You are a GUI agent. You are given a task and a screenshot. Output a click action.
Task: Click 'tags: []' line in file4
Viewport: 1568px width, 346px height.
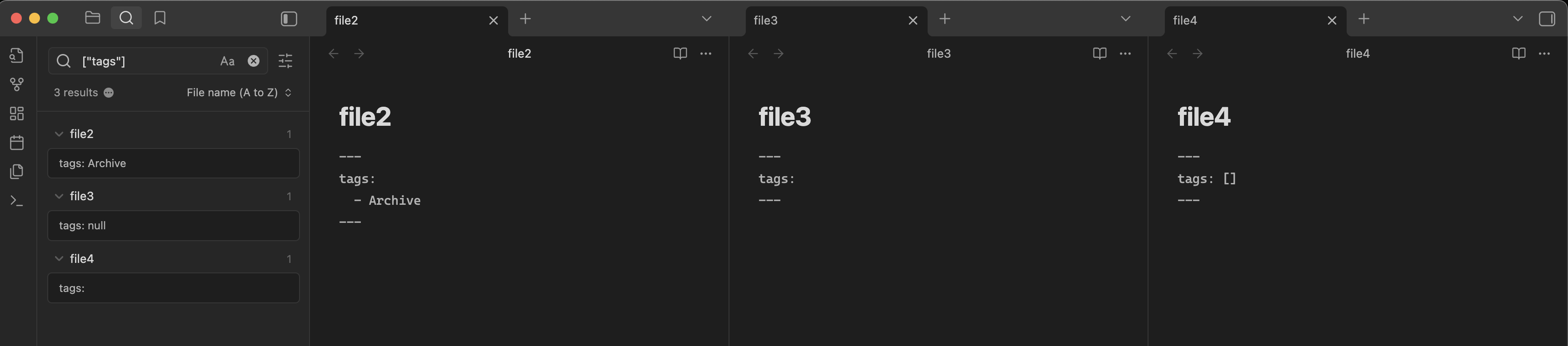tap(1207, 179)
